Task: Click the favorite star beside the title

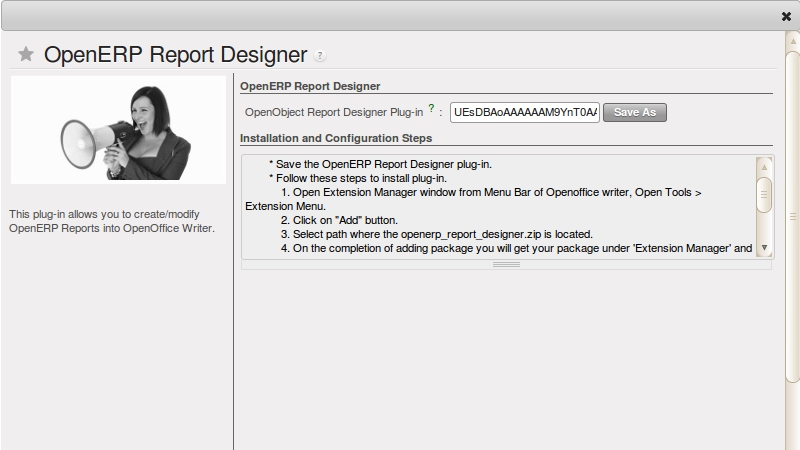Action: [26, 54]
